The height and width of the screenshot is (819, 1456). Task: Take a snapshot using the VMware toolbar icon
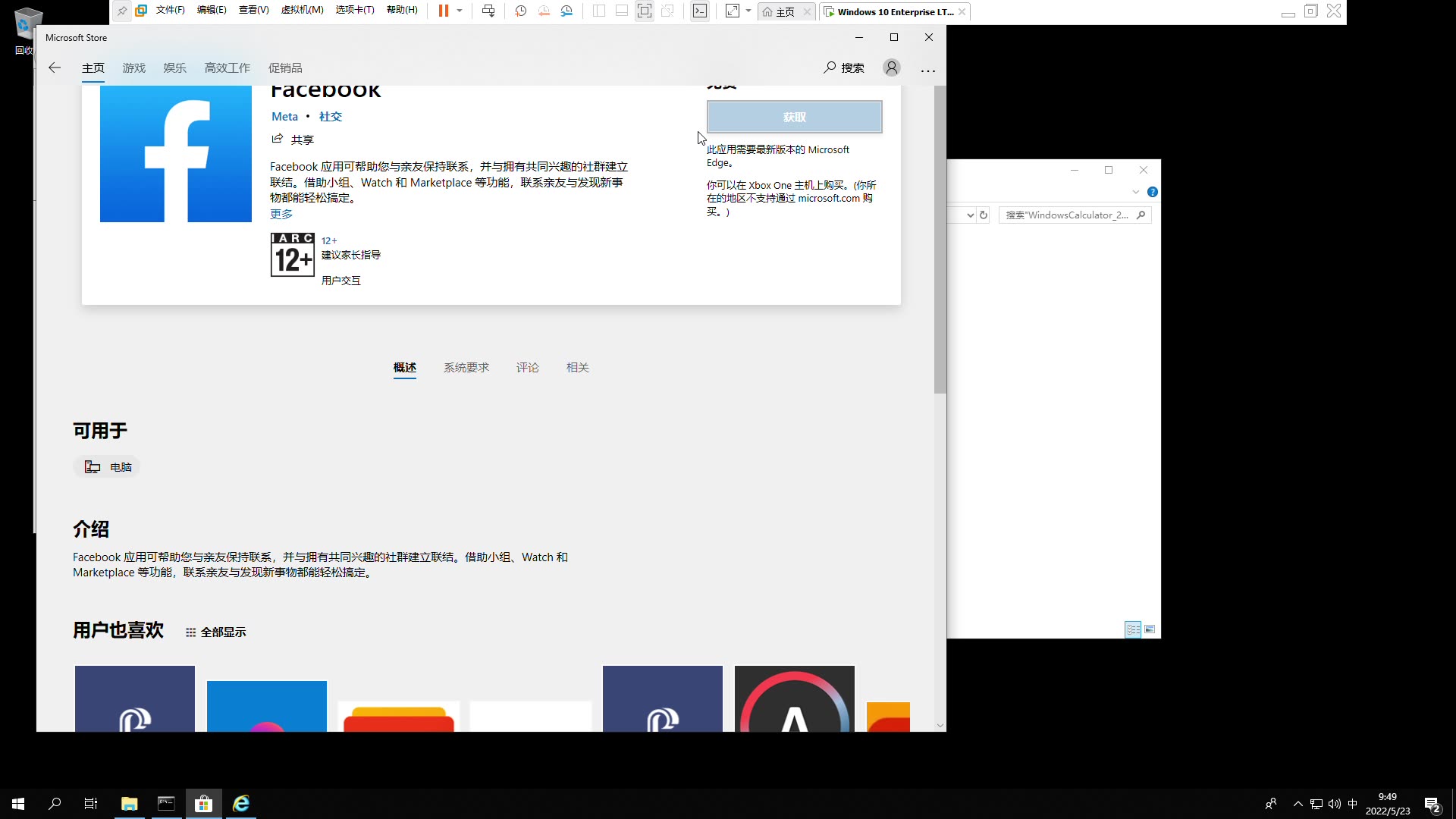pyautogui.click(x=520, y=11)
